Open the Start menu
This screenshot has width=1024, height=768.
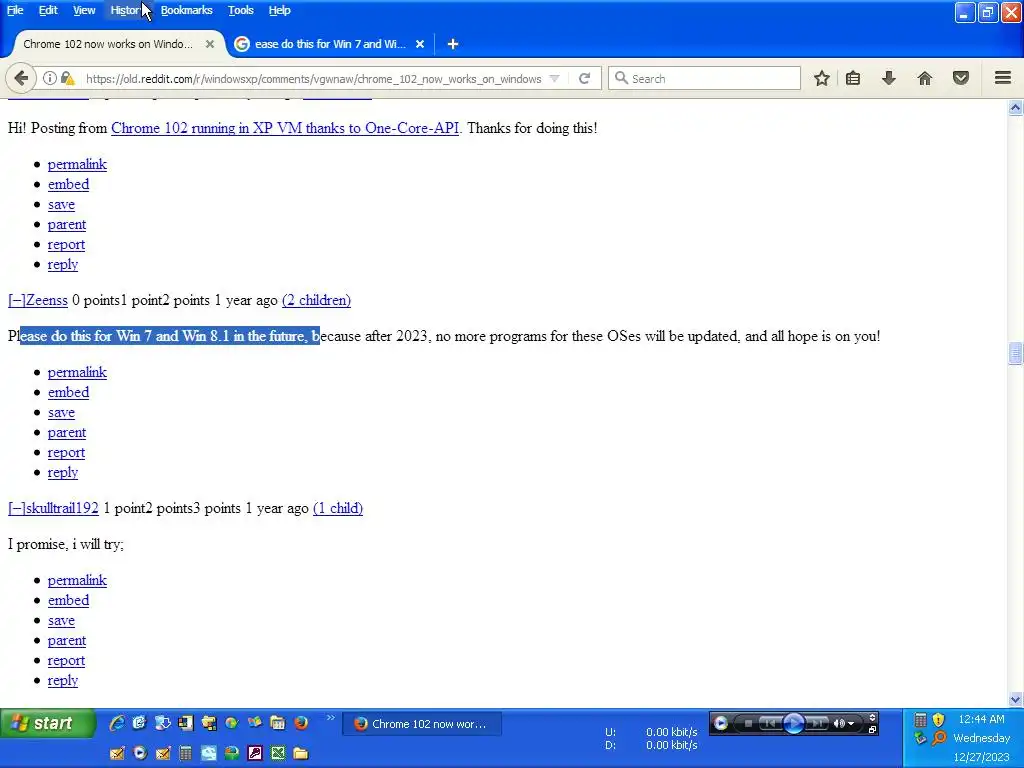47,724
